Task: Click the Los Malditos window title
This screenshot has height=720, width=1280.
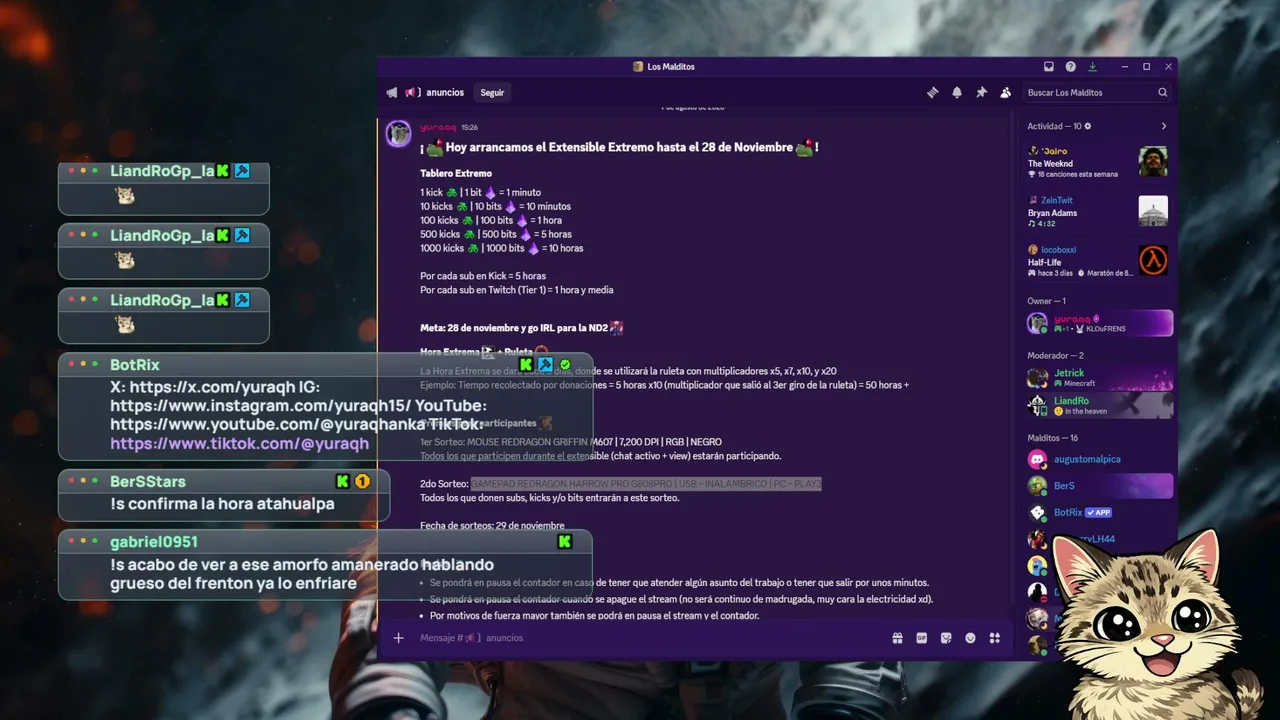Action: point(671,67)
